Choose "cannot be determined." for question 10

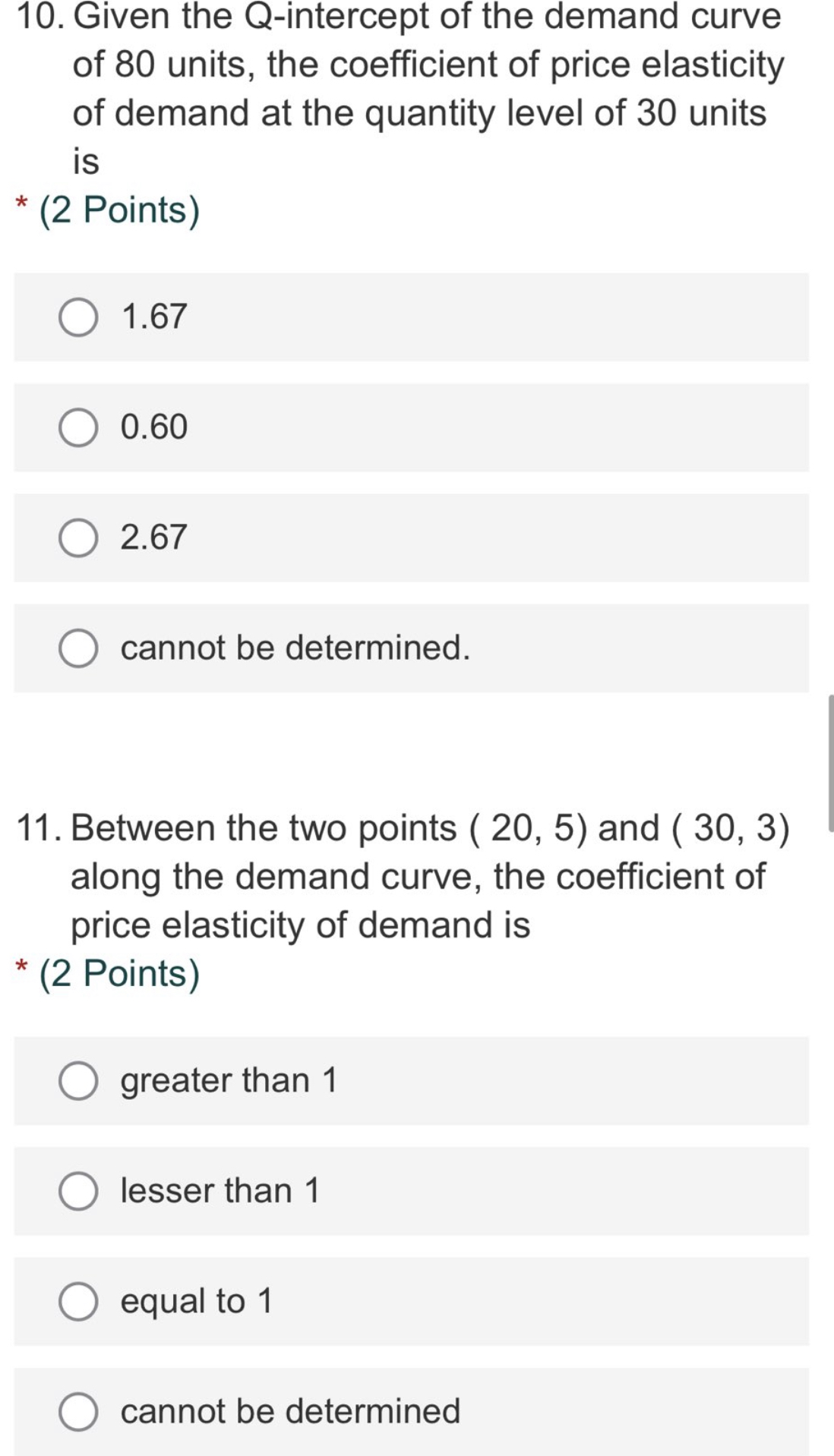79,648
